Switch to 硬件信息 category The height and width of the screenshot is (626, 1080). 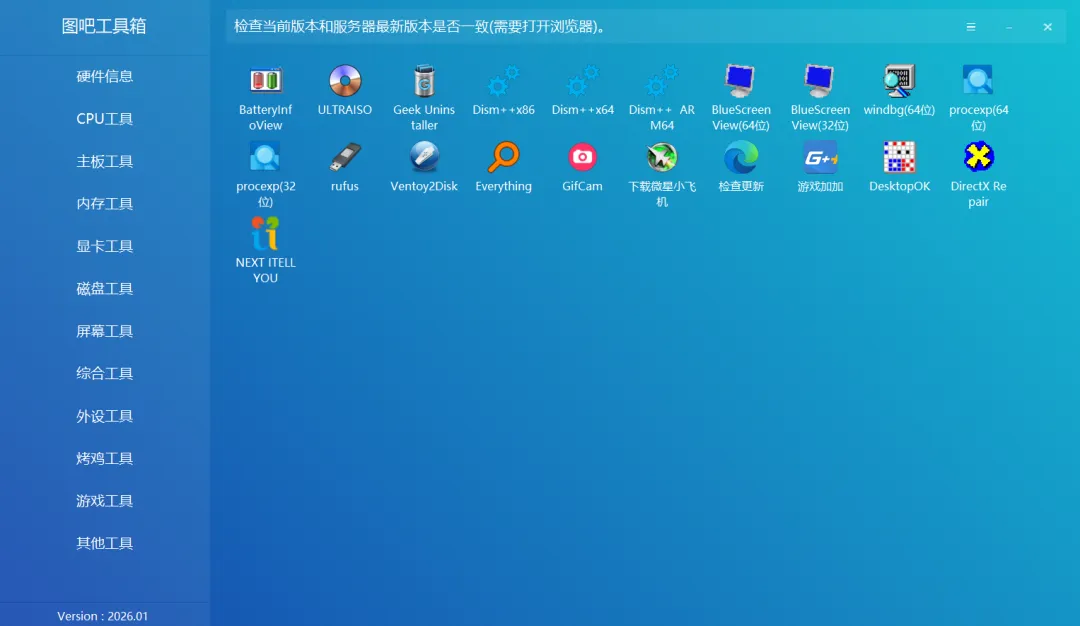[105, 76]
